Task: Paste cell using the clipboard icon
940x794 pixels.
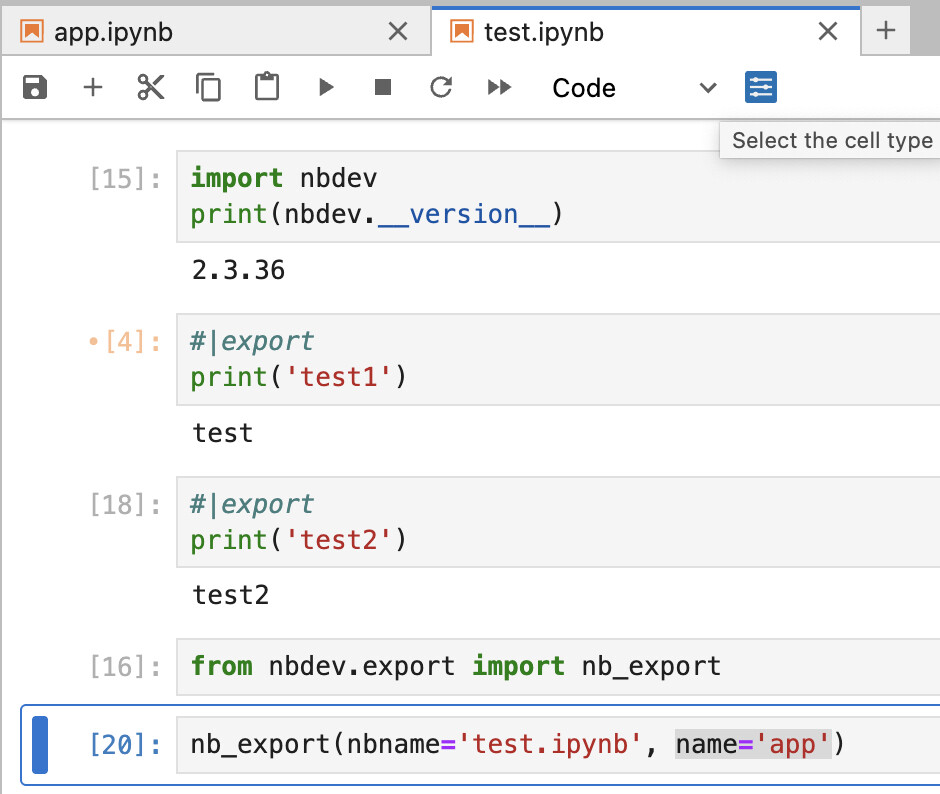Action: [266, 88]
